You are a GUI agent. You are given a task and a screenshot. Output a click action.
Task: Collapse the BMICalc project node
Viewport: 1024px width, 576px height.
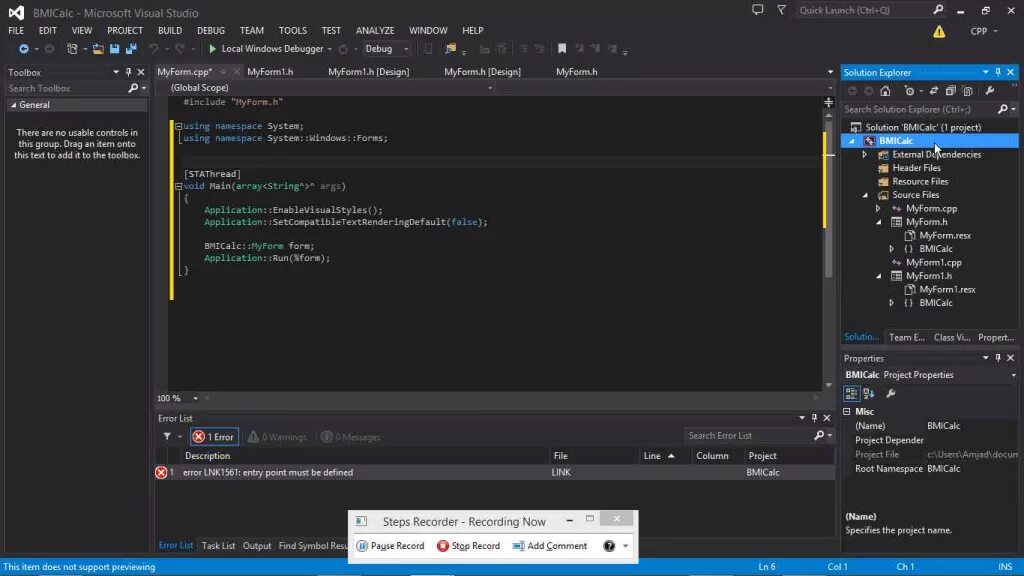click(x=852, y=141)
